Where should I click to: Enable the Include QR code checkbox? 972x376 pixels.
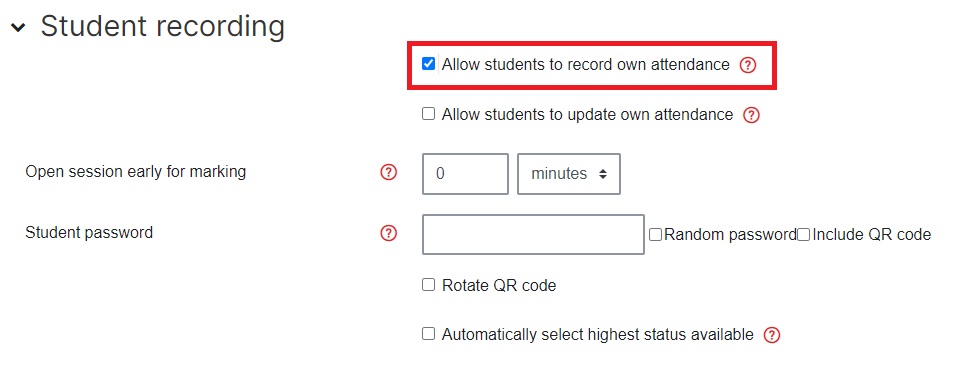803,235
